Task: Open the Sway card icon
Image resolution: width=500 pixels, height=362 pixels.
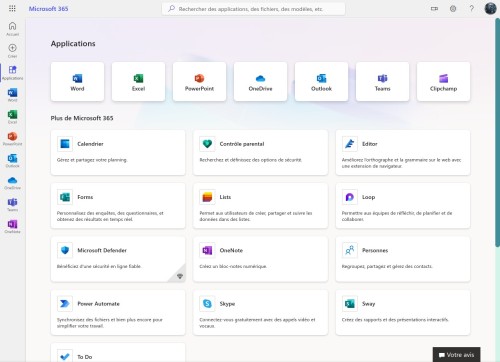Action: [x=350, y=303]
